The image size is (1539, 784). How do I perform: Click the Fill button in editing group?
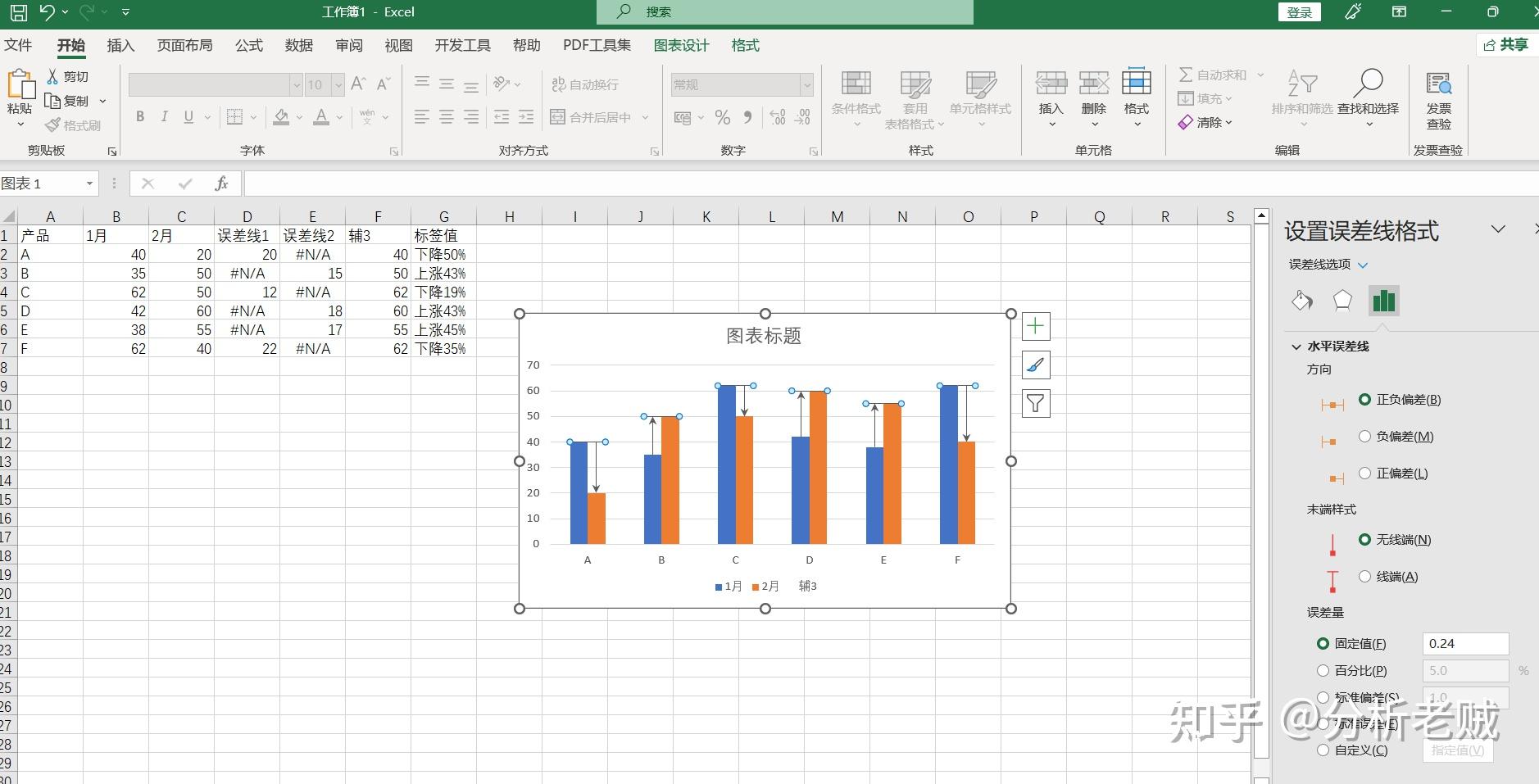1205,98
